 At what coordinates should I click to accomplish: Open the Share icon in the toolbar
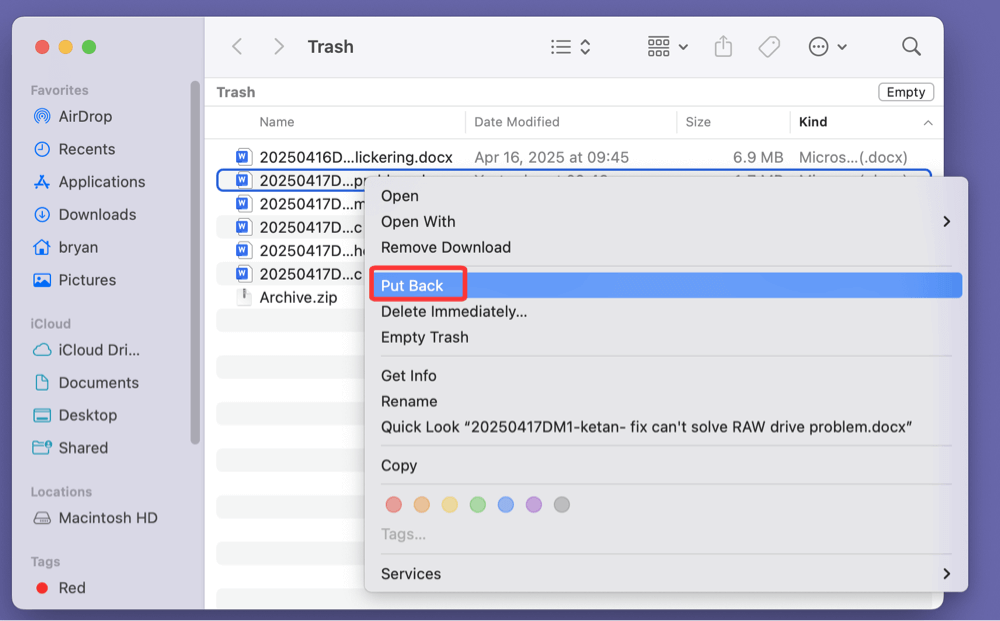click(723, 46)
